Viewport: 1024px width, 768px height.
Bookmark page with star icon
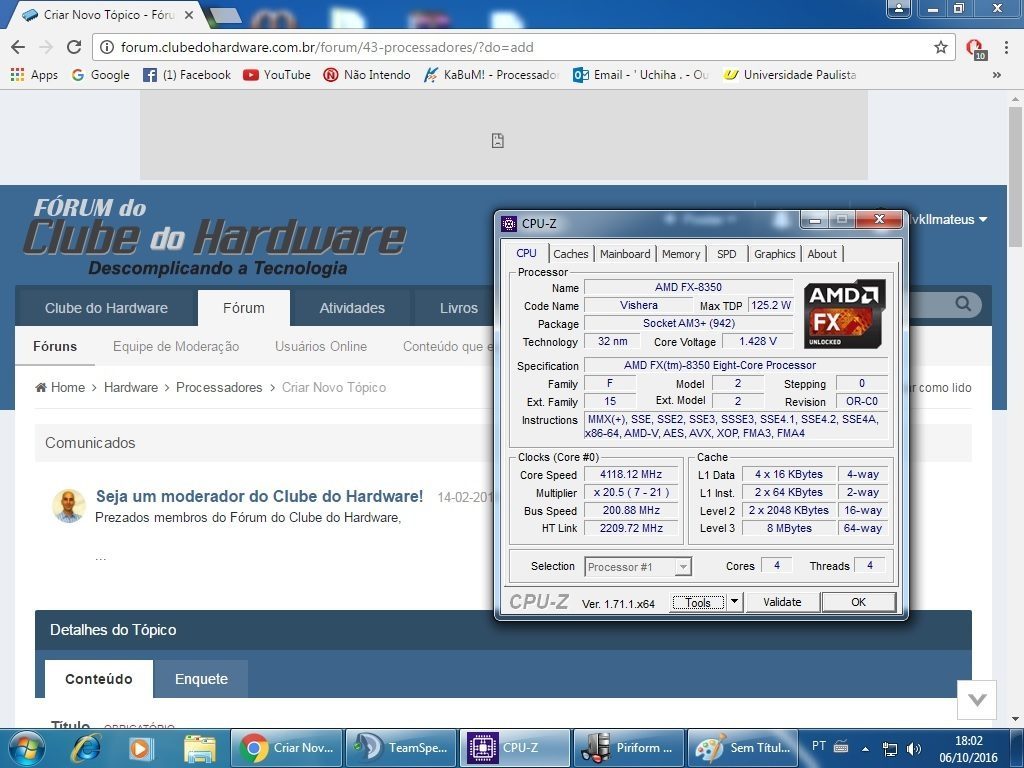[940, 47]
